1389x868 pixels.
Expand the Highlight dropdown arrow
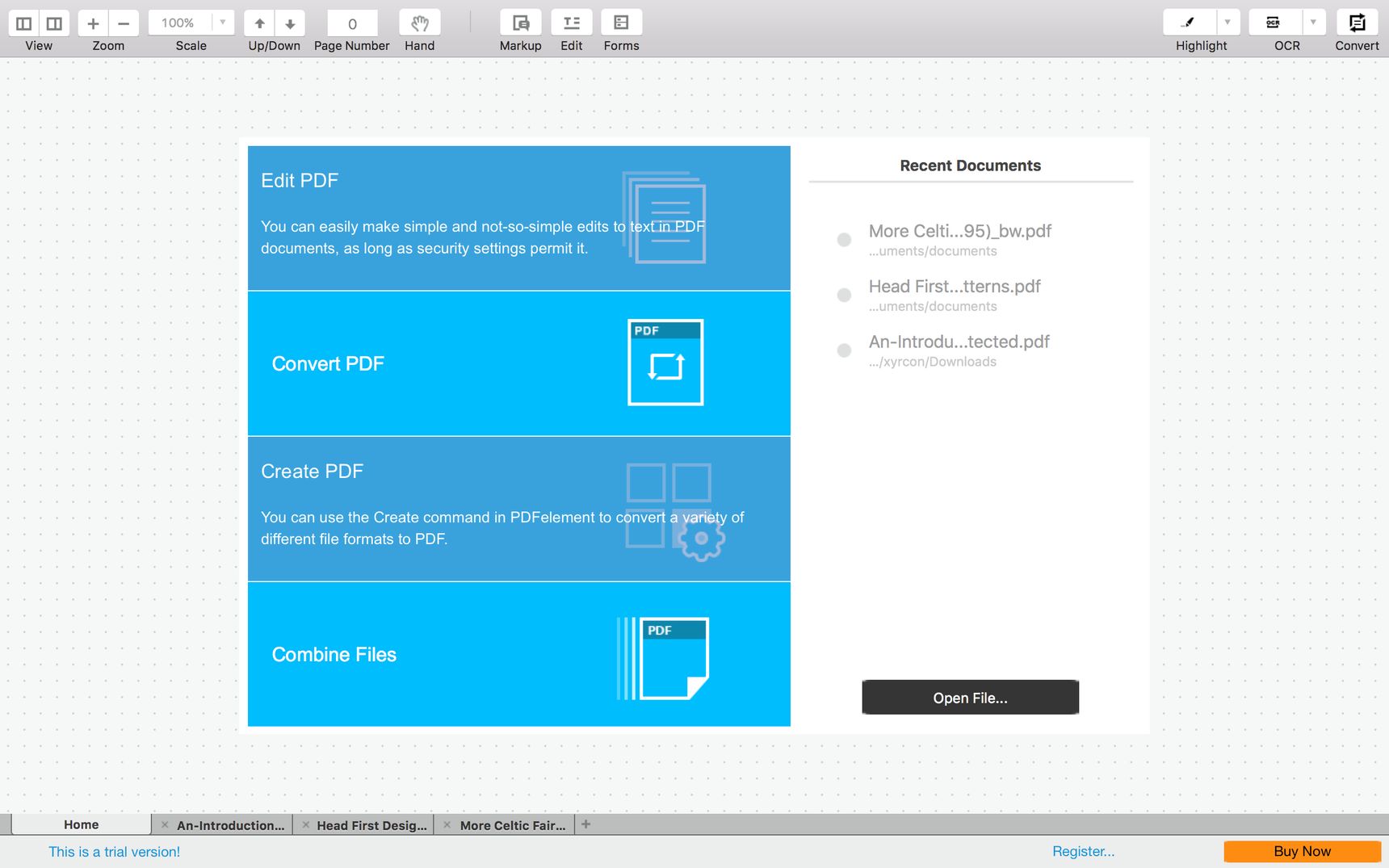pos(1227,23)
